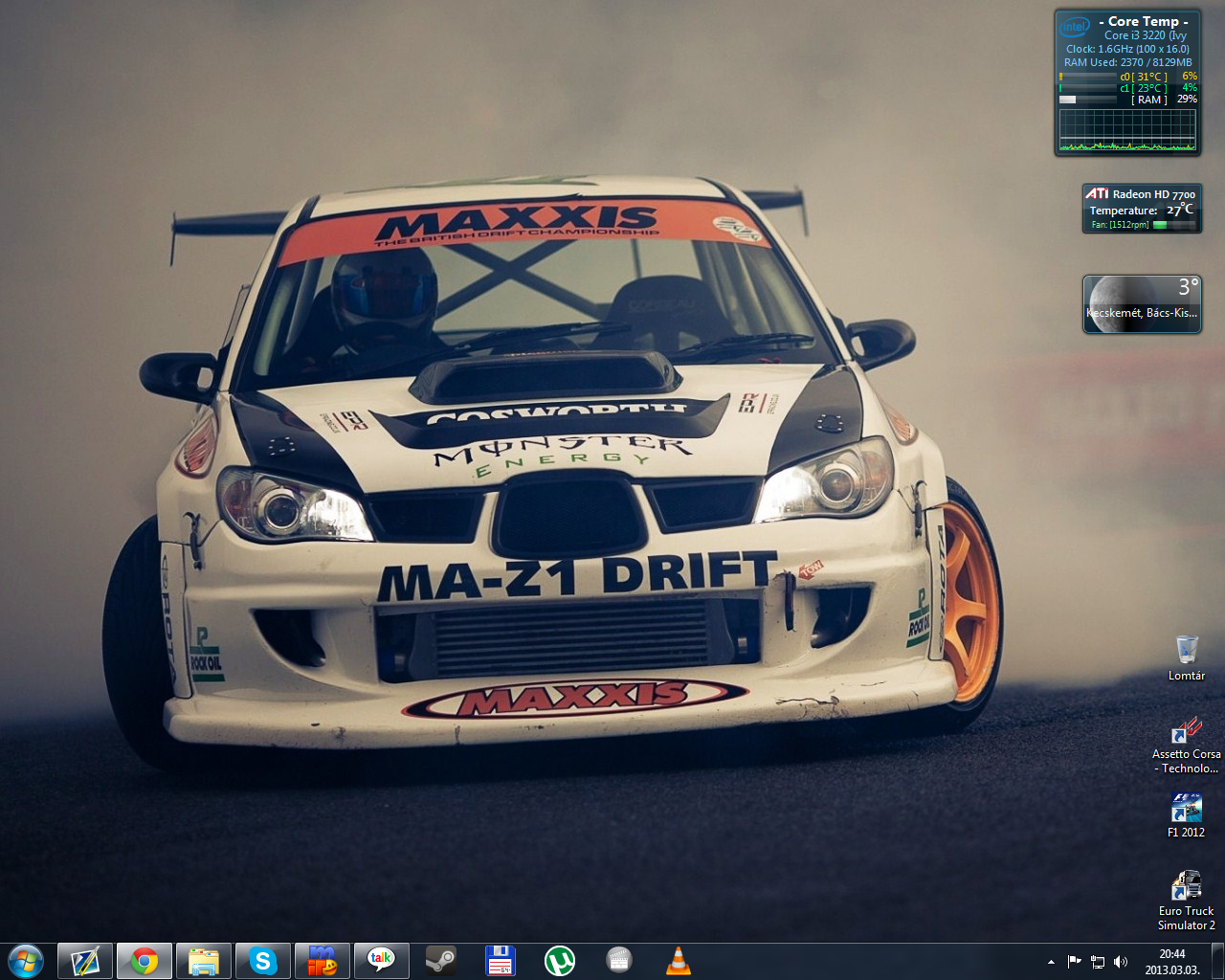Open the colorful 'm' smiley app on taskbar

click(323, 961)
